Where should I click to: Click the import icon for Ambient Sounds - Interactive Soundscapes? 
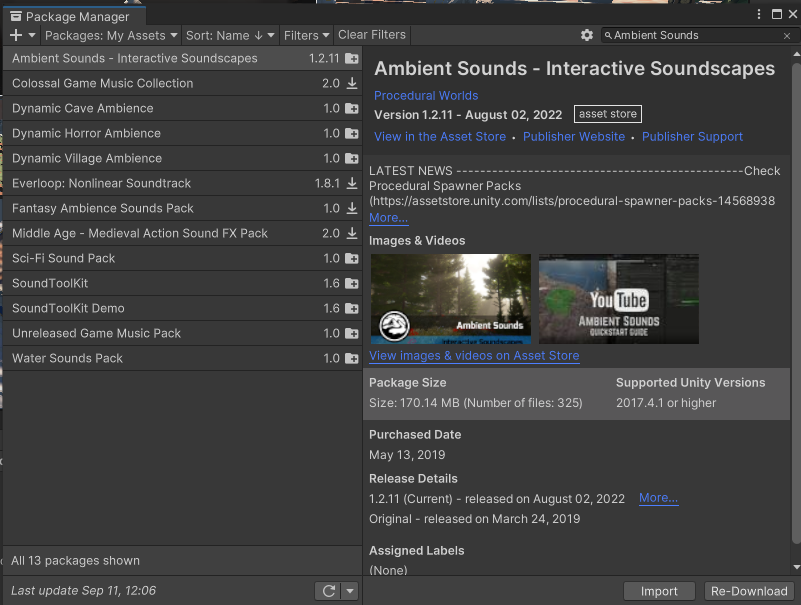pos(351,58)
